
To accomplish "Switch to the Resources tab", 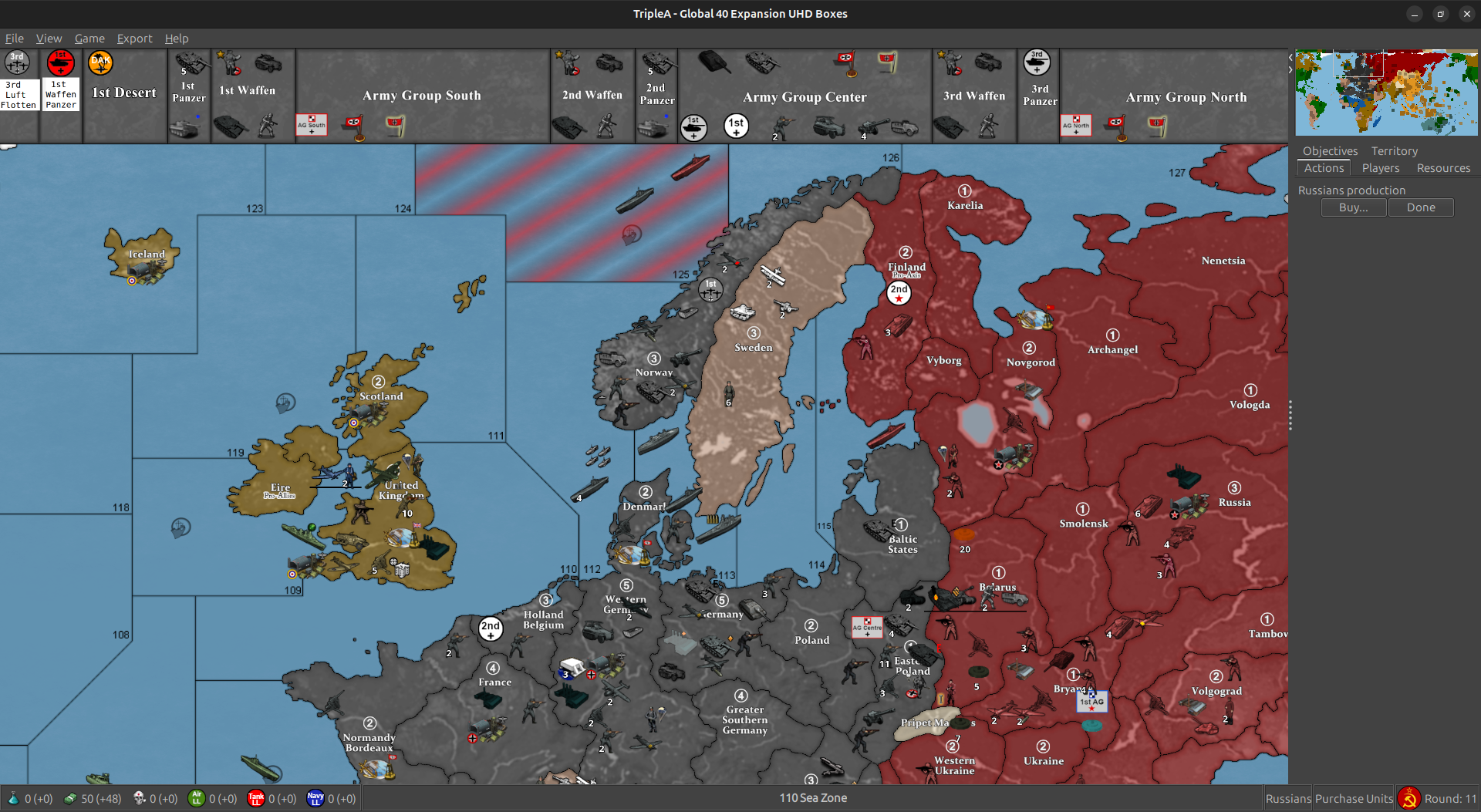I will (x=1442, y=168).
